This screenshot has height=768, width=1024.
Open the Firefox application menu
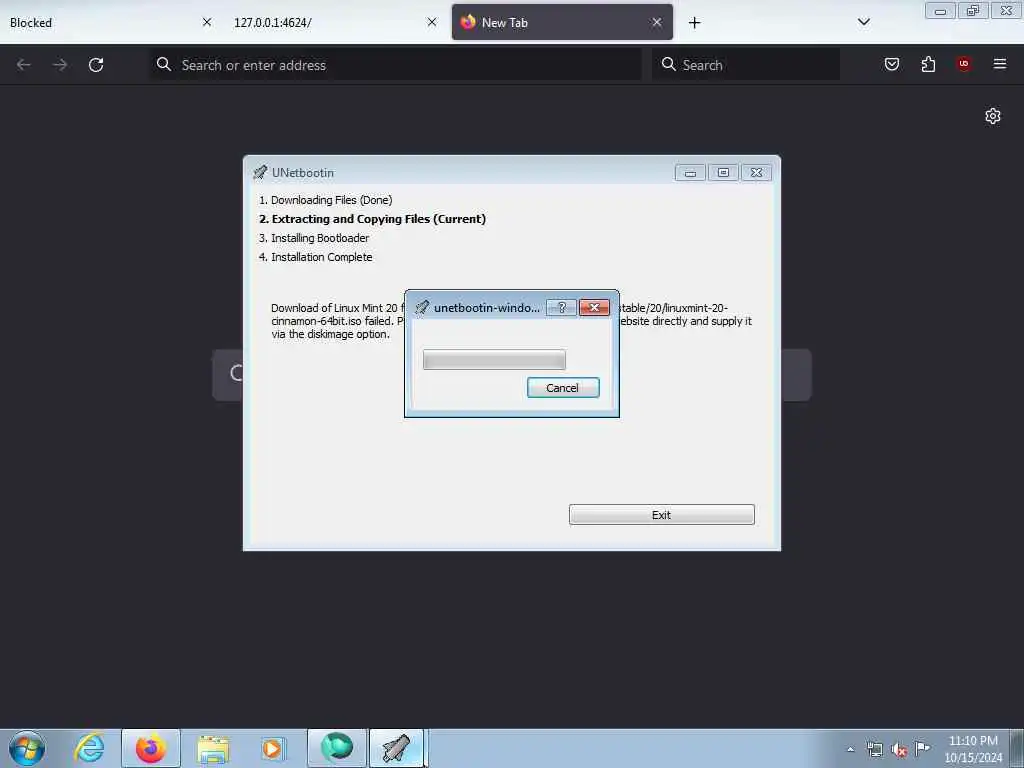click(1000, 64)
